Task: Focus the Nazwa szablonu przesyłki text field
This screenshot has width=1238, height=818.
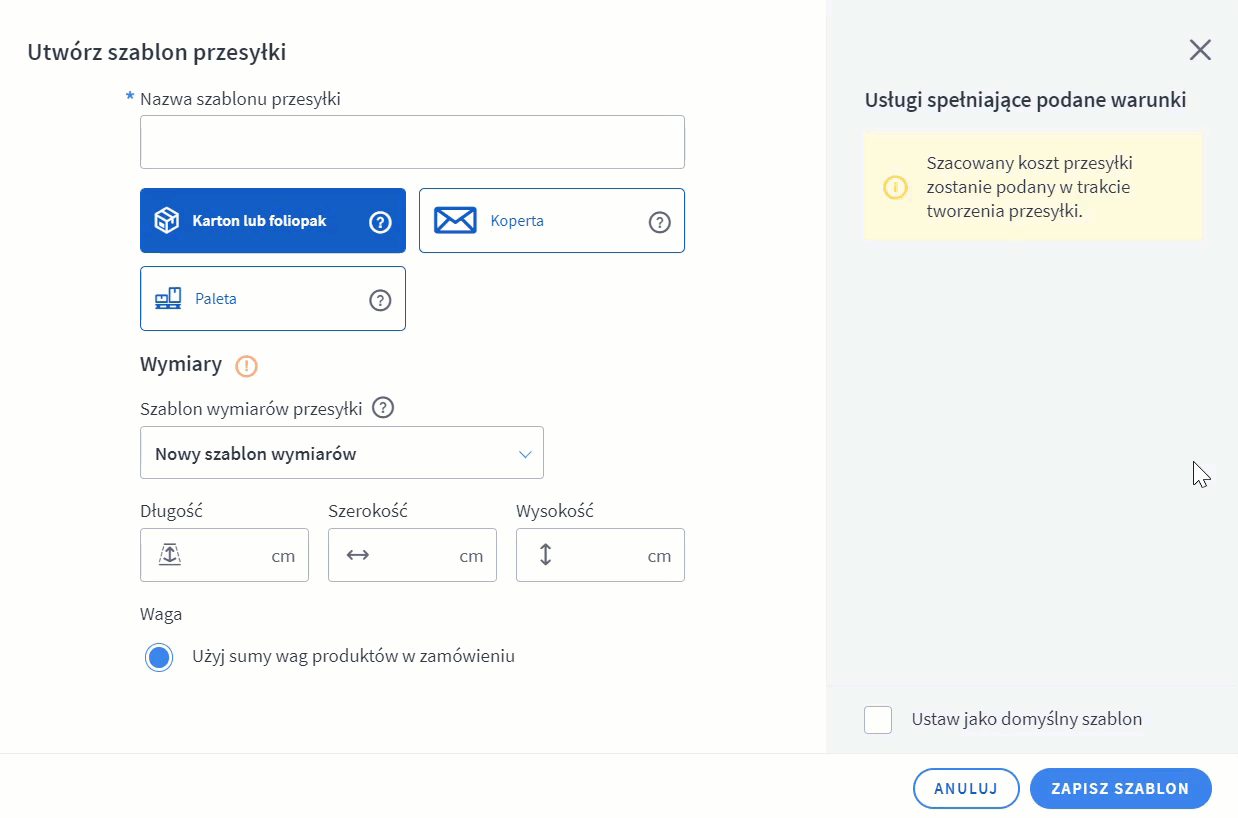Action: click(412, 142)
